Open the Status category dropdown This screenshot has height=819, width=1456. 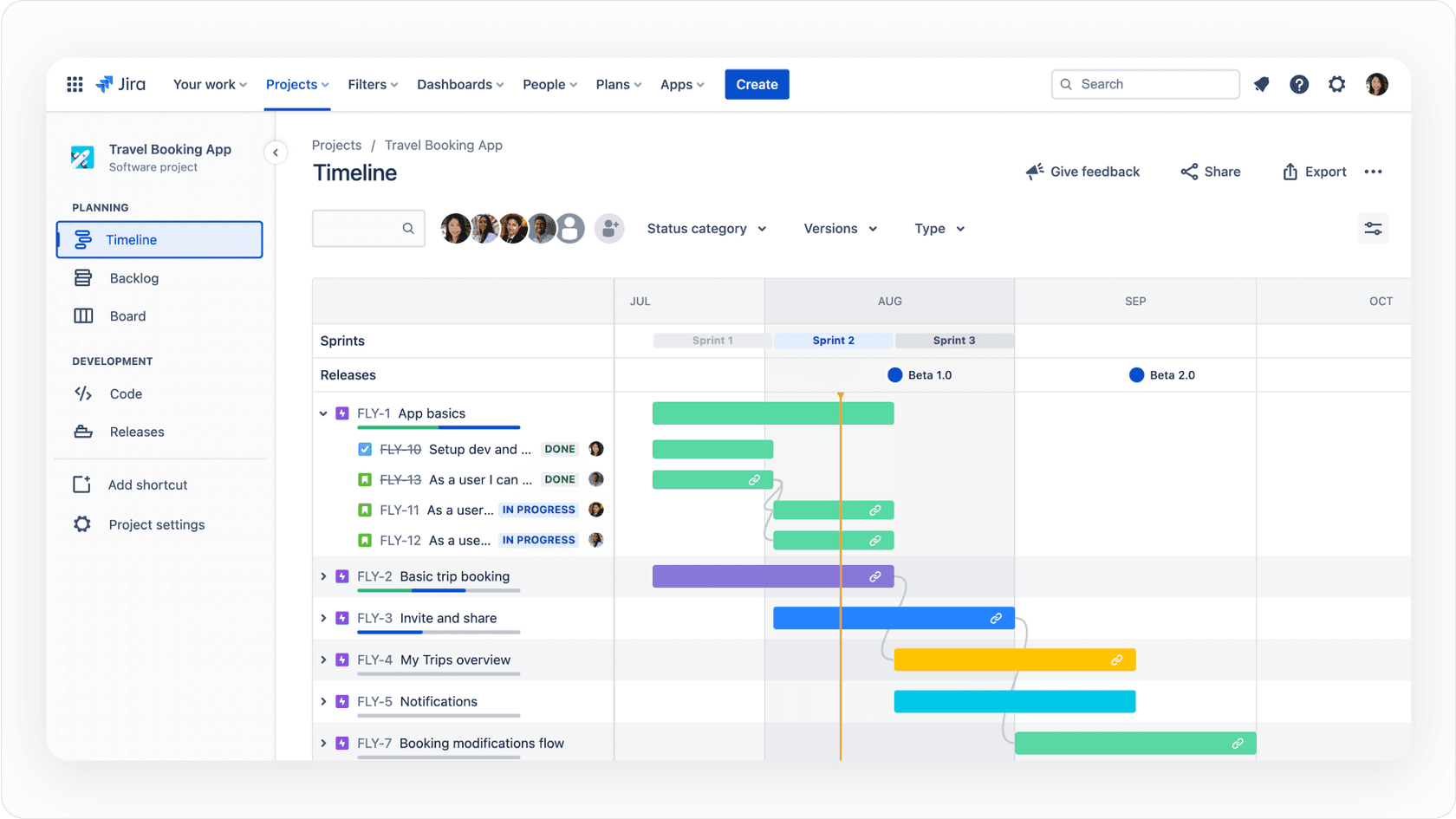point(706,228)
